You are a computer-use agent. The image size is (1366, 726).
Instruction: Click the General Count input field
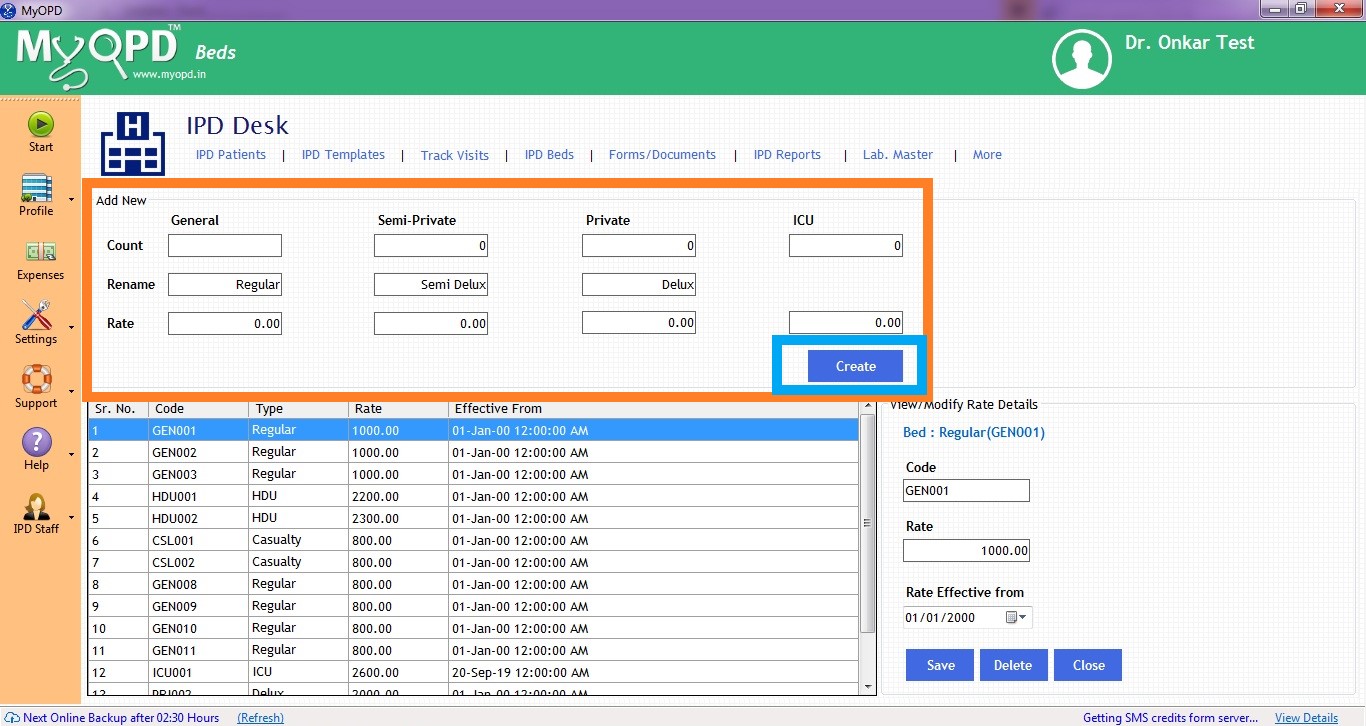click(x=225, y=246)
